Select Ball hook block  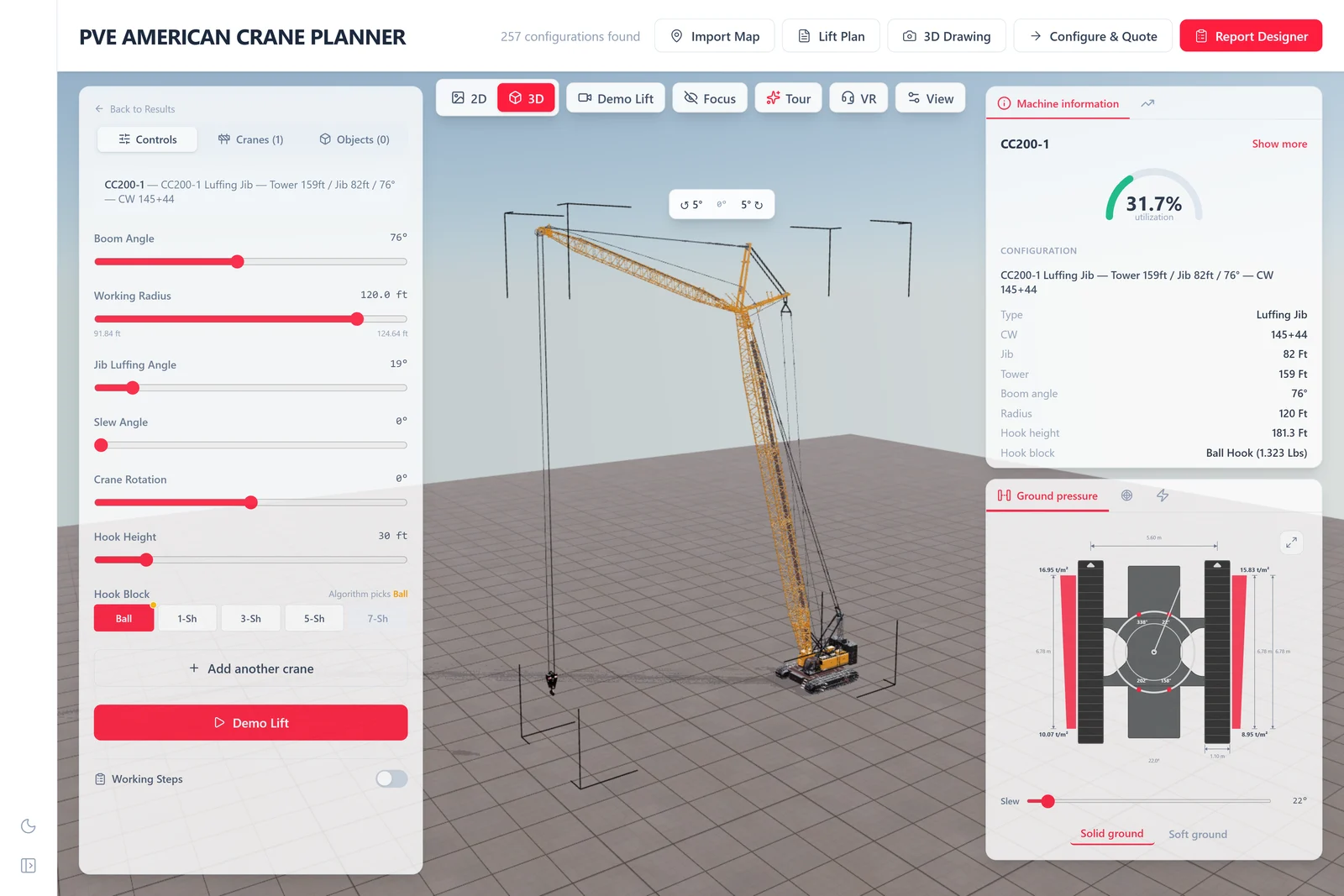(x=123, y=618)
